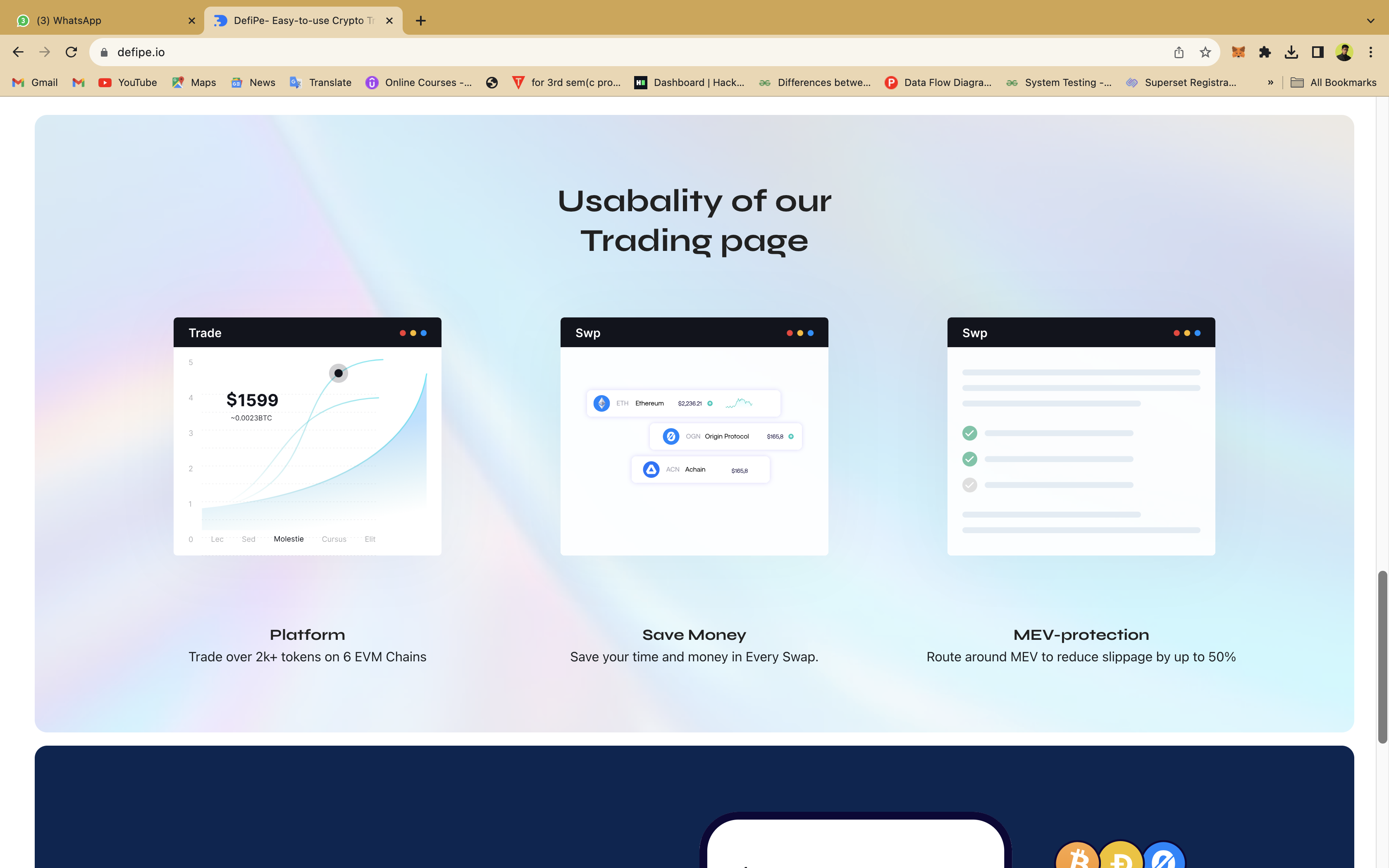Click the $1599 price on Trade chart
This screenshot has width=1389, height=868.
tap(252, 400)
